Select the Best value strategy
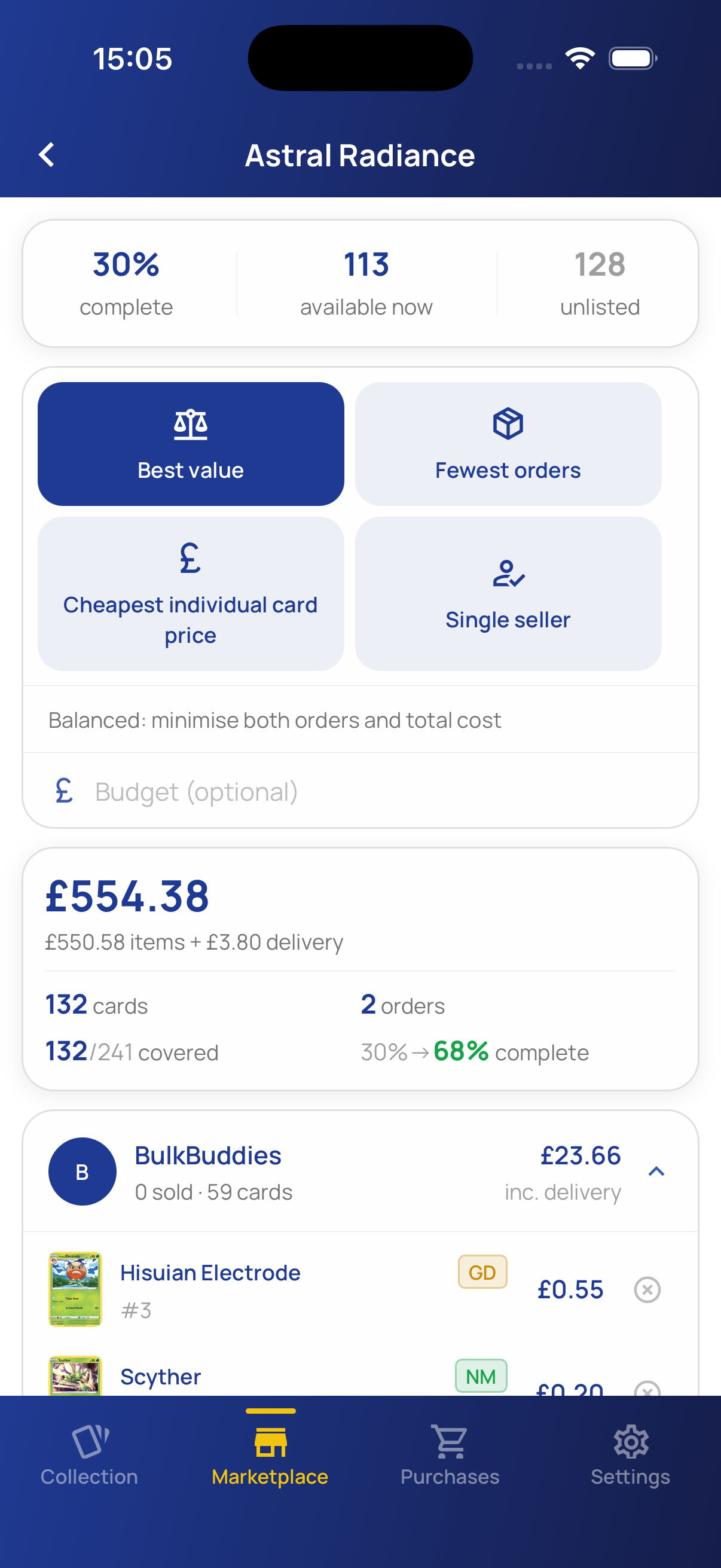Viewport: 721px width, 1568px height. (x=191, y=444)
